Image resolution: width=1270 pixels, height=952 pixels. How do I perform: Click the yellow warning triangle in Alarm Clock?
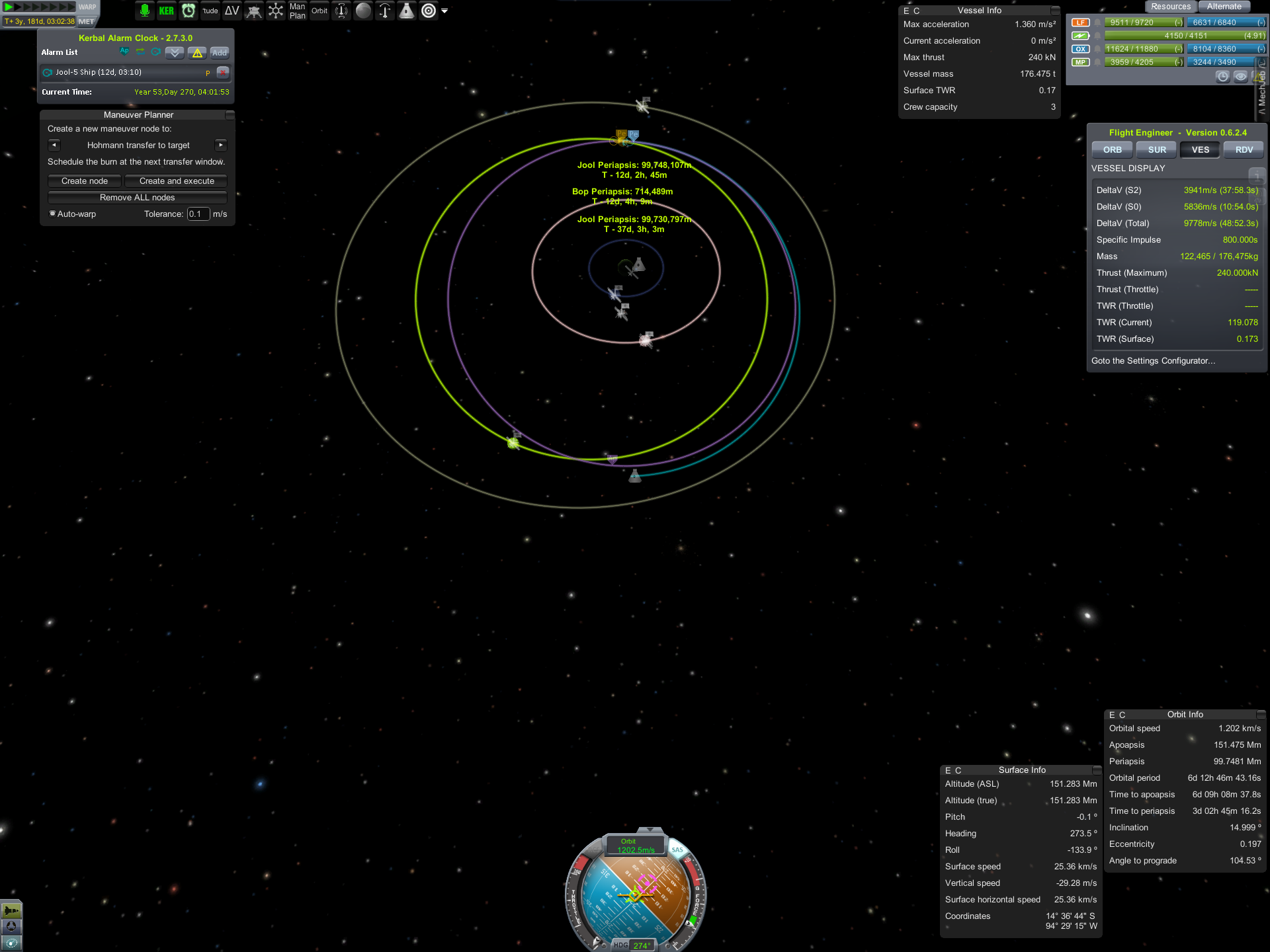pos(197,52)
